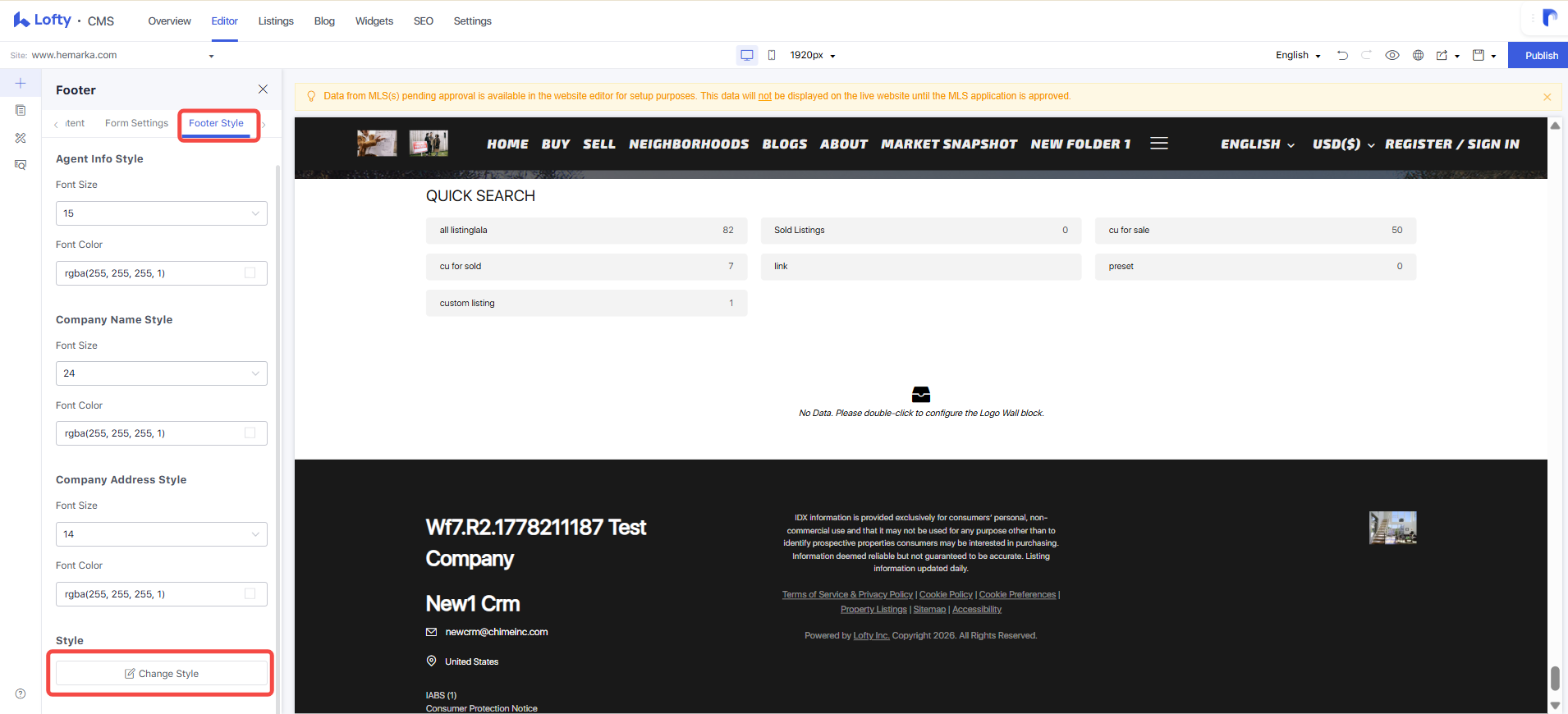Click the preview scrollbar down arrow
Image resolution: width=1568 pixels, height=714 pixels.
[1555, 705]
